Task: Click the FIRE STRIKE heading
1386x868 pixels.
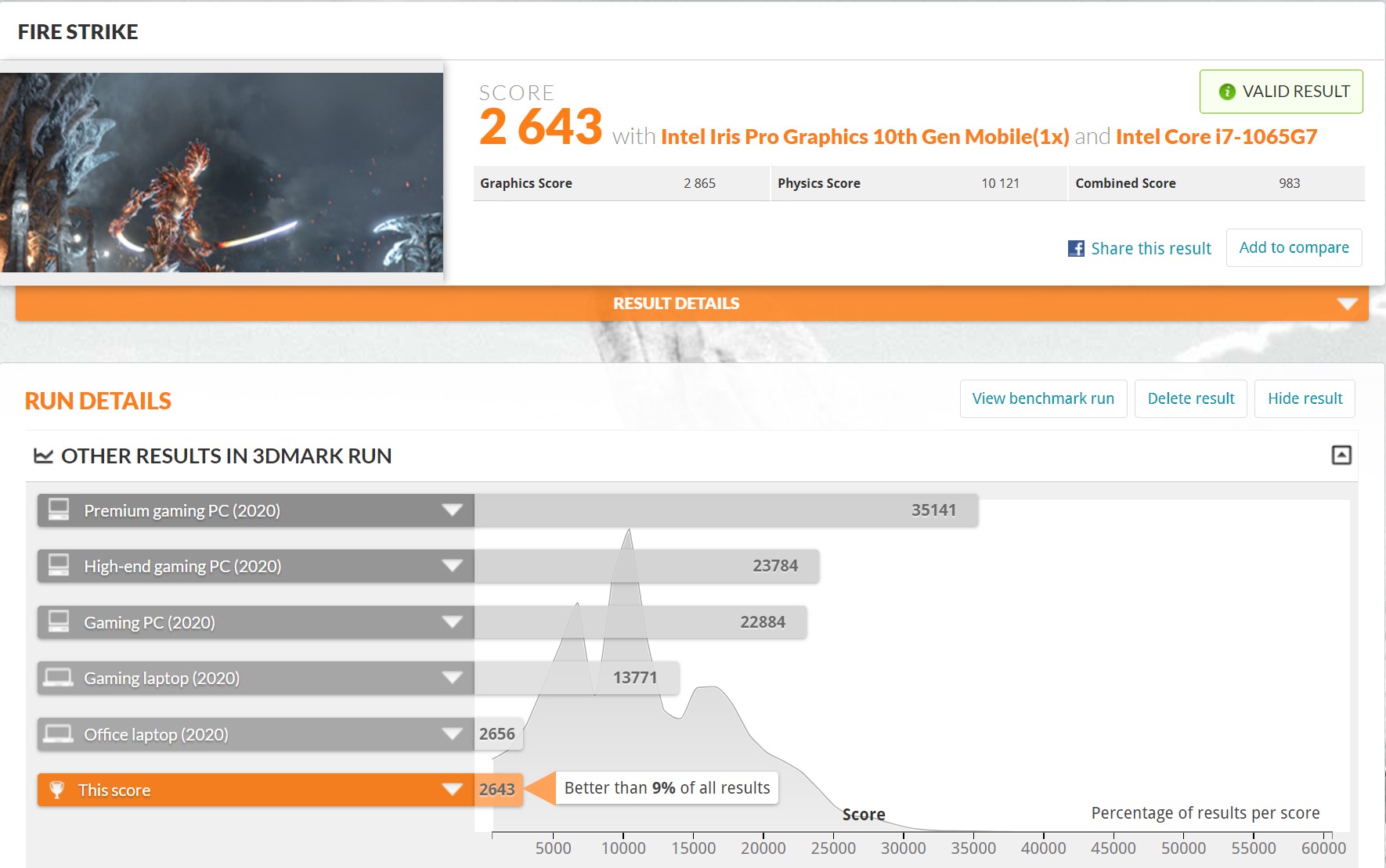Action: pos(78,32)
